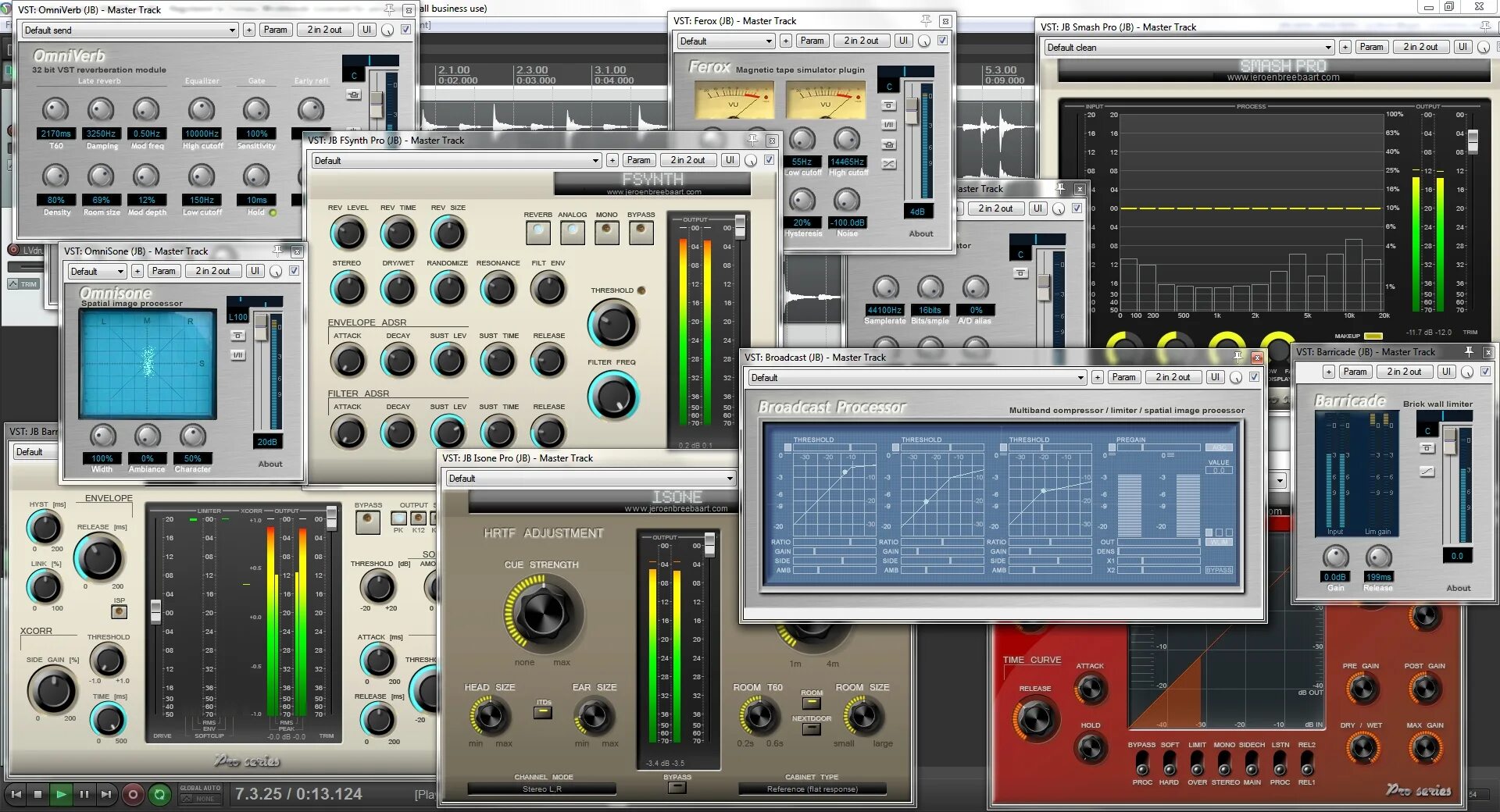1500x812 pixels.
Task: Click Ferox crossover curve icon
Action: [x=889, y=164]
